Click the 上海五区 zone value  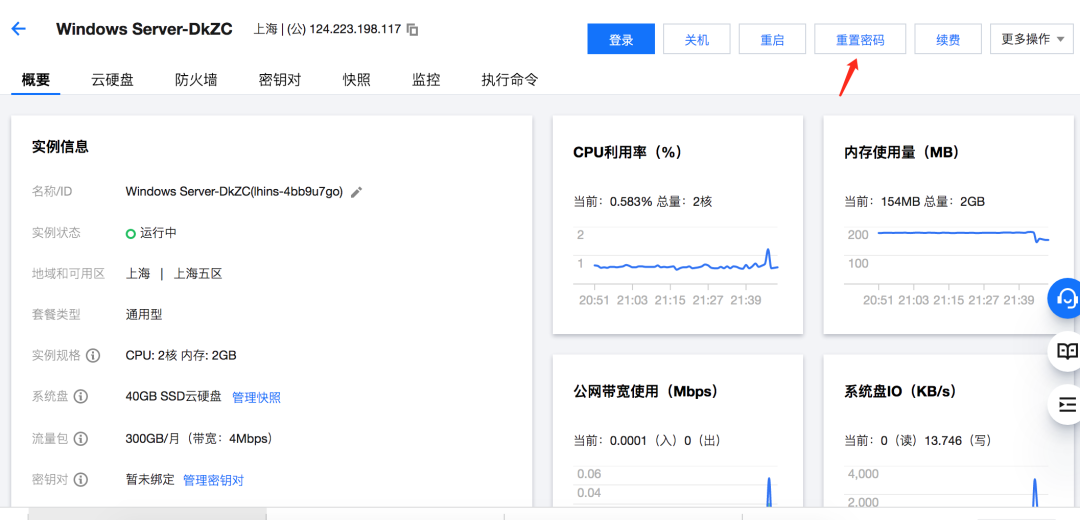coord(198,274)
